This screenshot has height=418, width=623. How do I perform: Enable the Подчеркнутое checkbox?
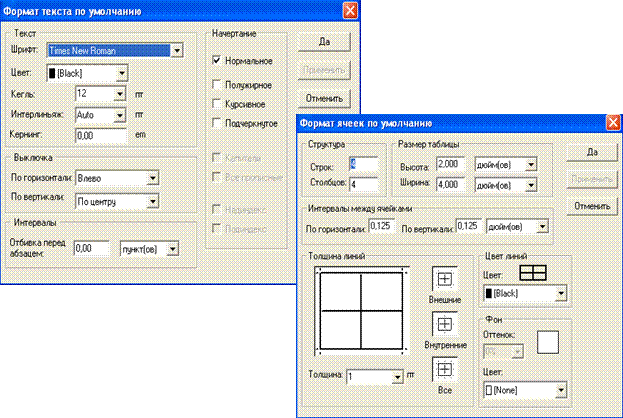217,122
